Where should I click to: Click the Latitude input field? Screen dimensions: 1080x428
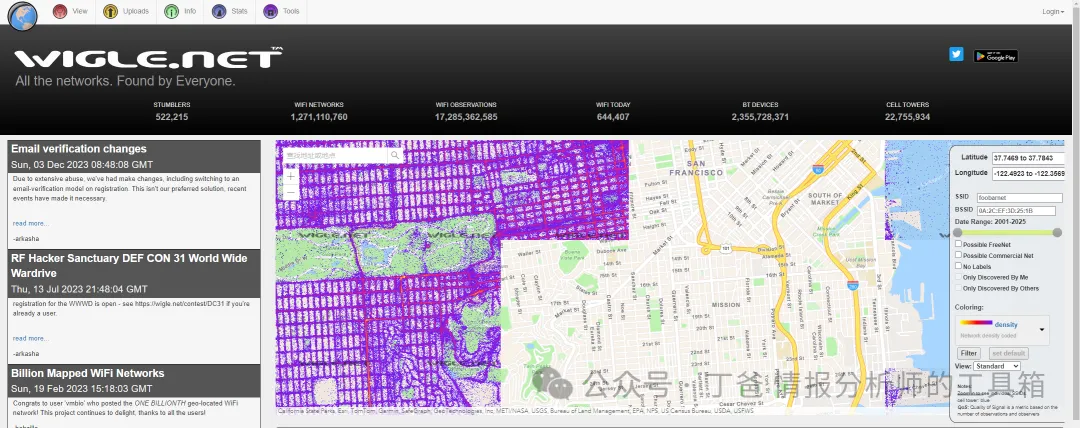(x=1028, y=159)
